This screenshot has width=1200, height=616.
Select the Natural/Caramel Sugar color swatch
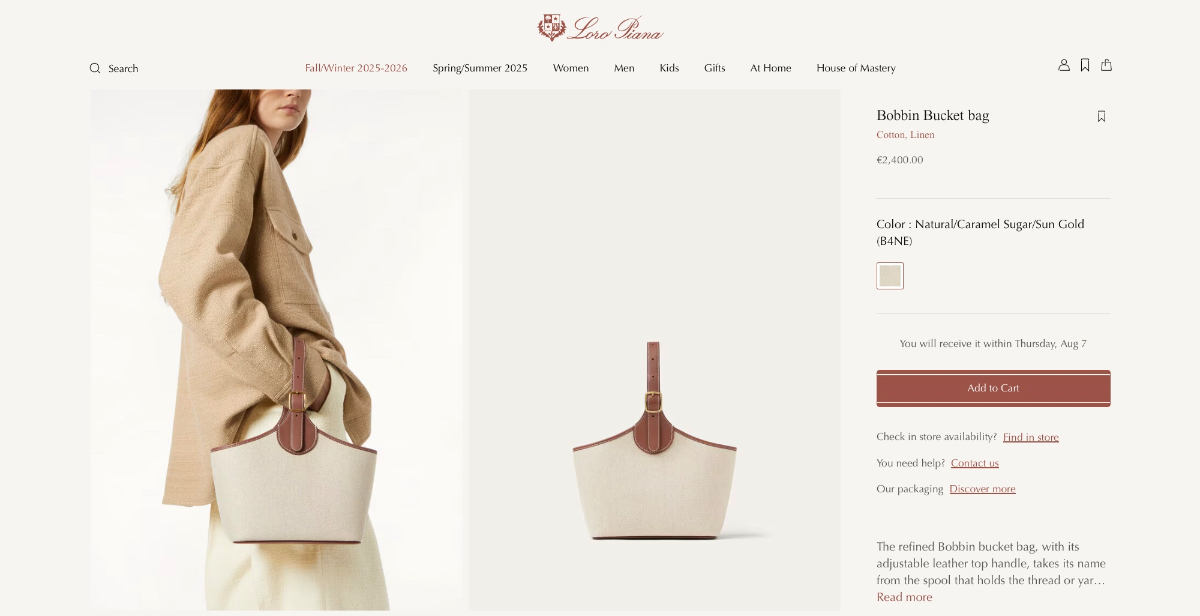pyautogui.click(x=890, y=276)
